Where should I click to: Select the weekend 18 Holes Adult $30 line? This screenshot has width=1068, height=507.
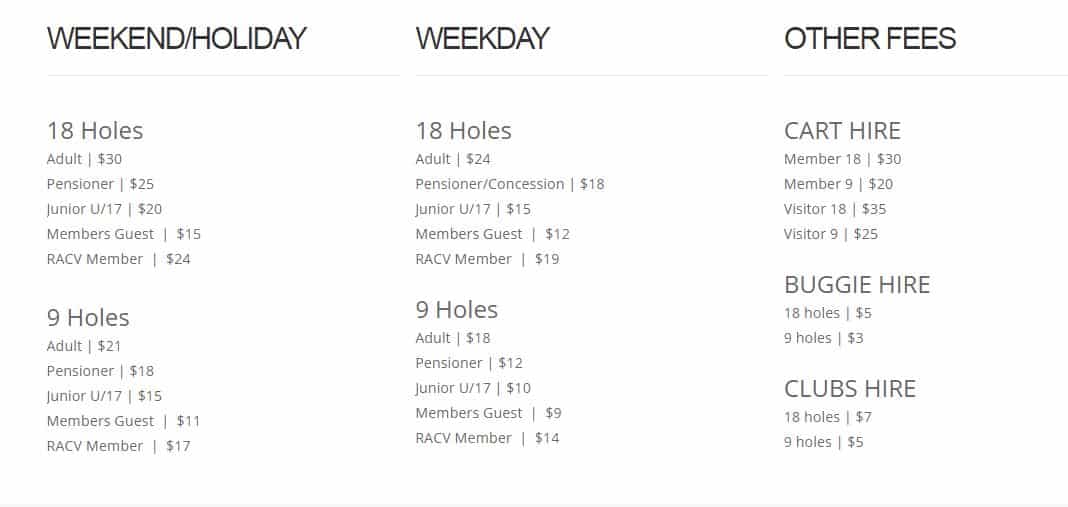tap(84, 159)
